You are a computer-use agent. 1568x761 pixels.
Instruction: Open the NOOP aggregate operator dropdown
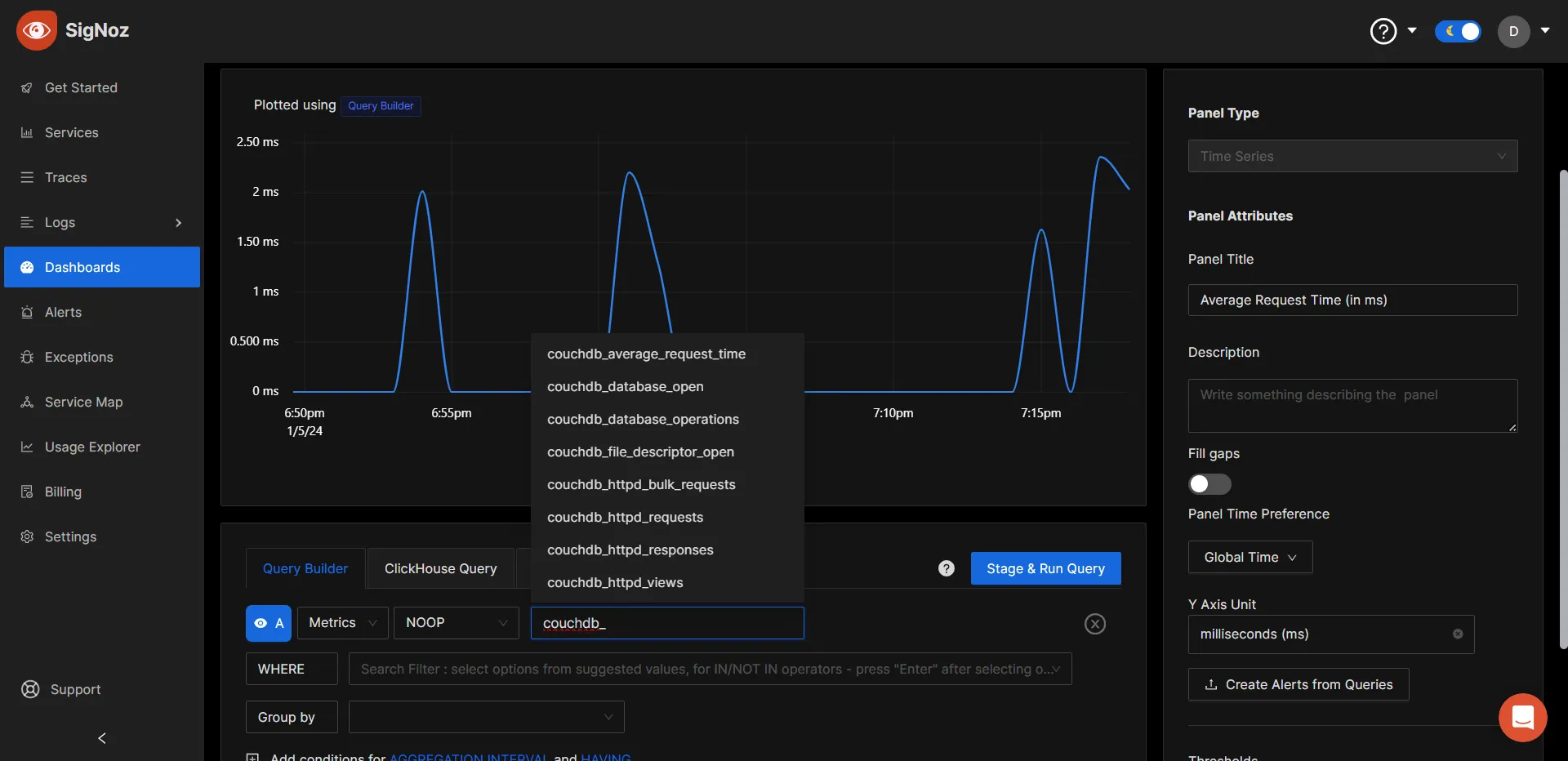pos(457,623)
